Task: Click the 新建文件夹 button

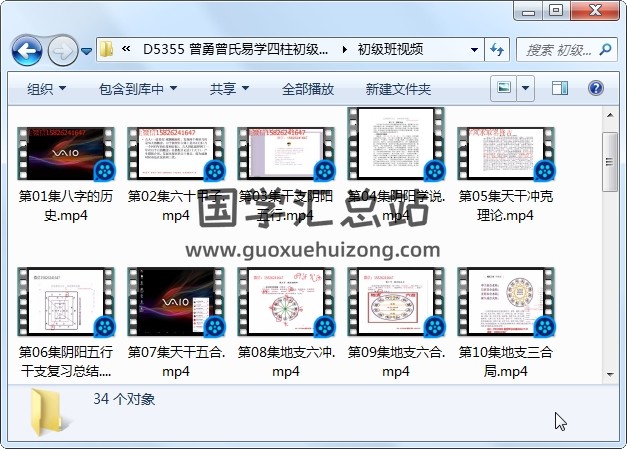Action: [398, 89]
